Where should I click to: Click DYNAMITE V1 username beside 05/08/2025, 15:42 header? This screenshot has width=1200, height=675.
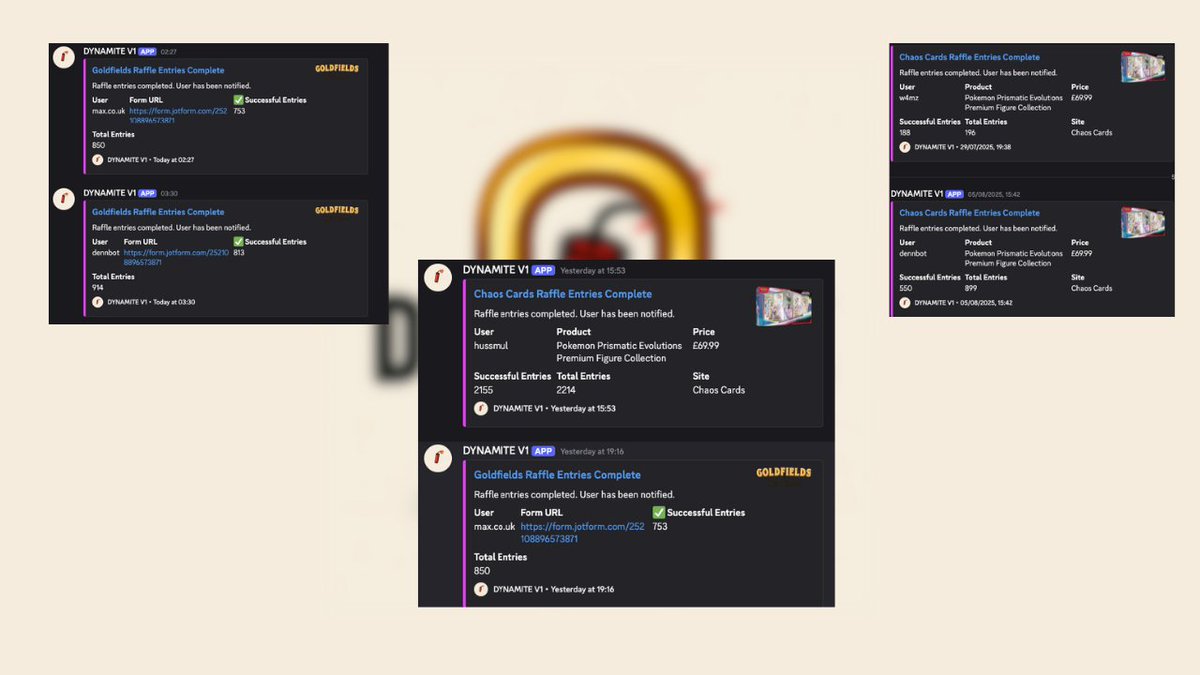coord(917,194)
